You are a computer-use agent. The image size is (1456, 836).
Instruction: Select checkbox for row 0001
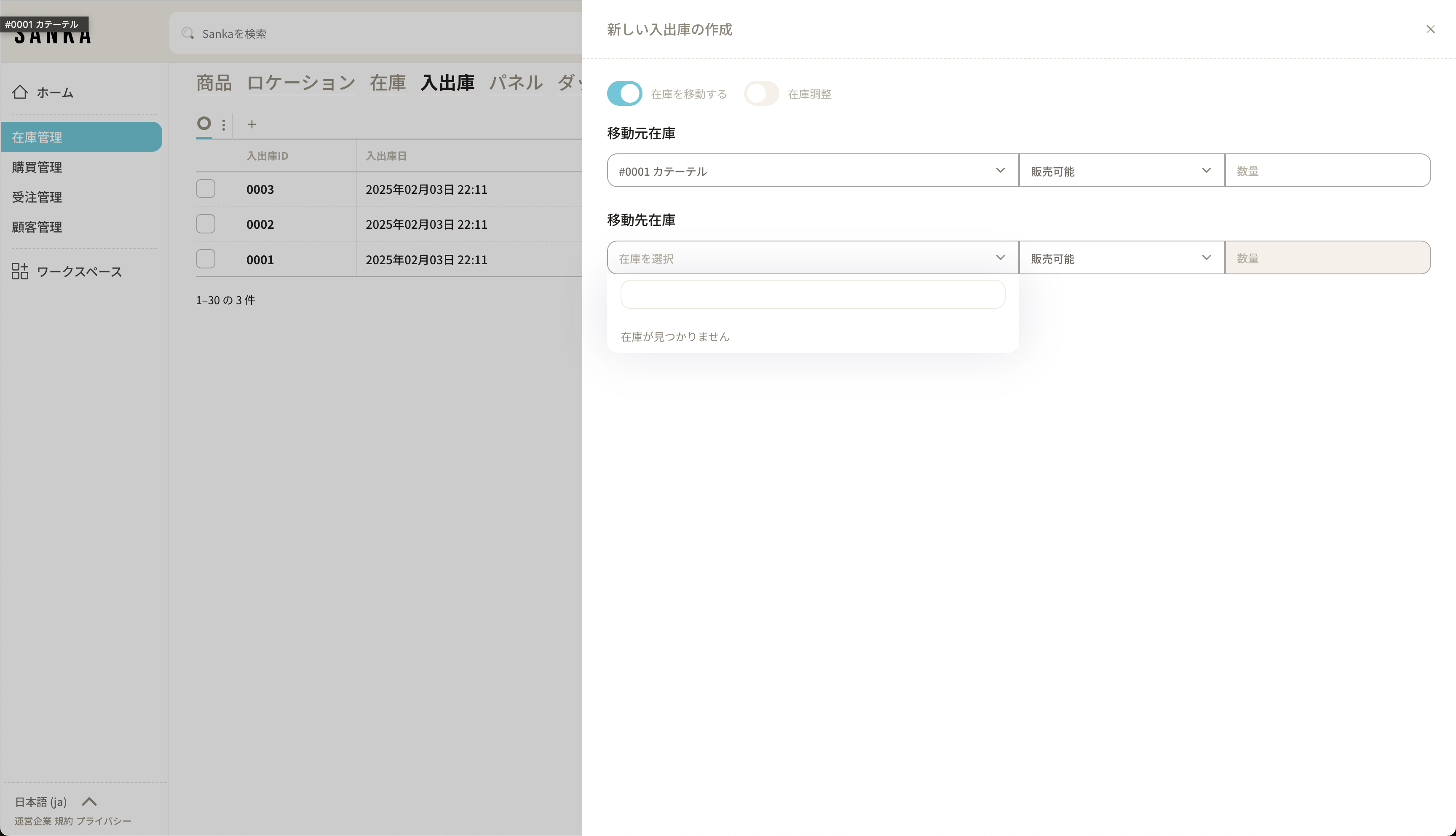(206, 259)
